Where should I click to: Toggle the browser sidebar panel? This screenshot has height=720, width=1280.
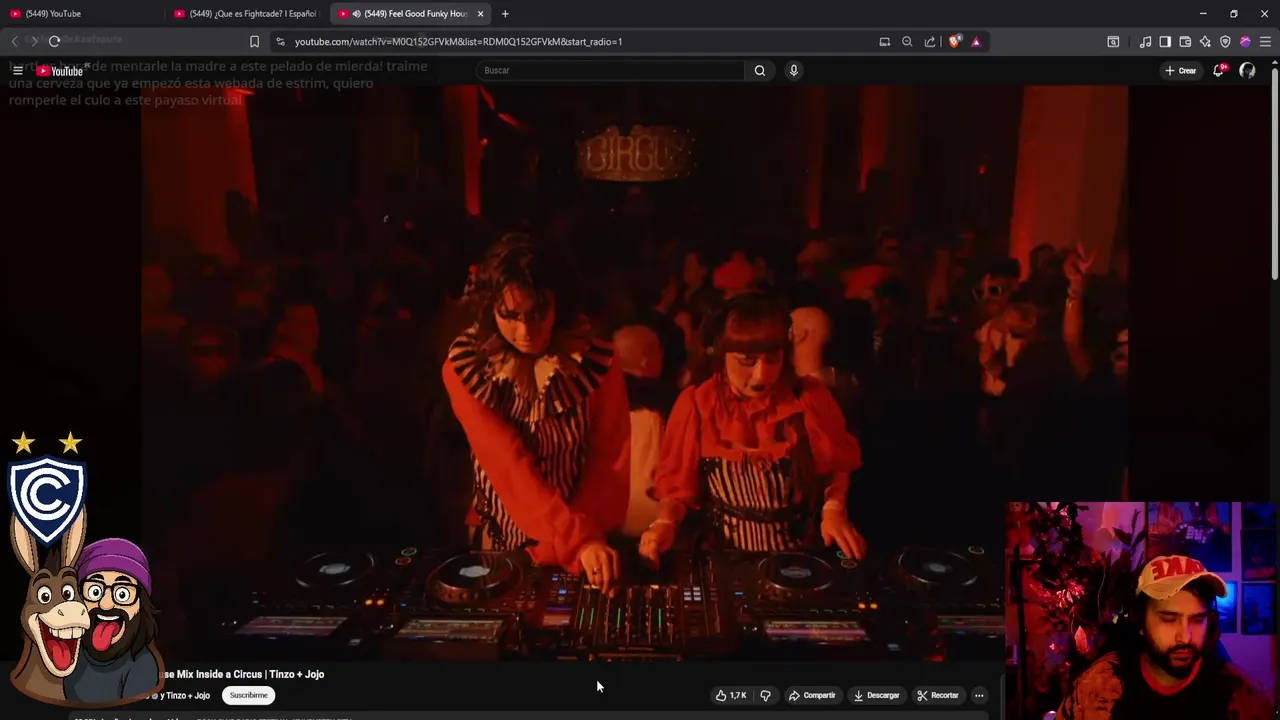(1165, 41)
